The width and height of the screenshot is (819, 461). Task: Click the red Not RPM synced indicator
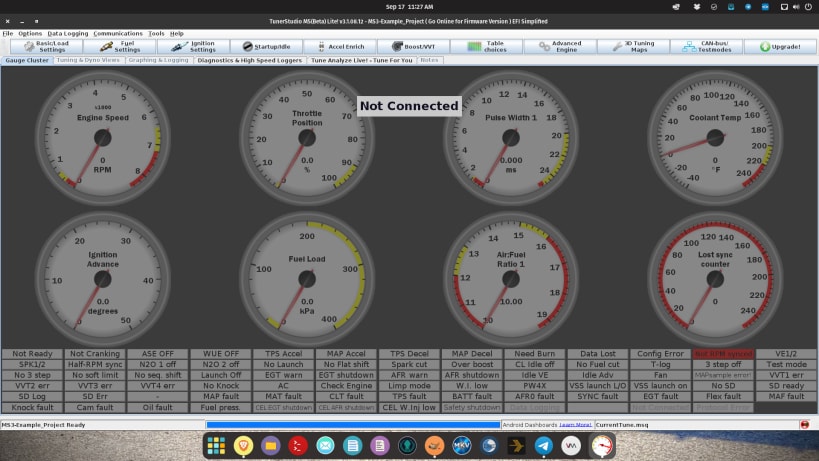click(723, 354)
